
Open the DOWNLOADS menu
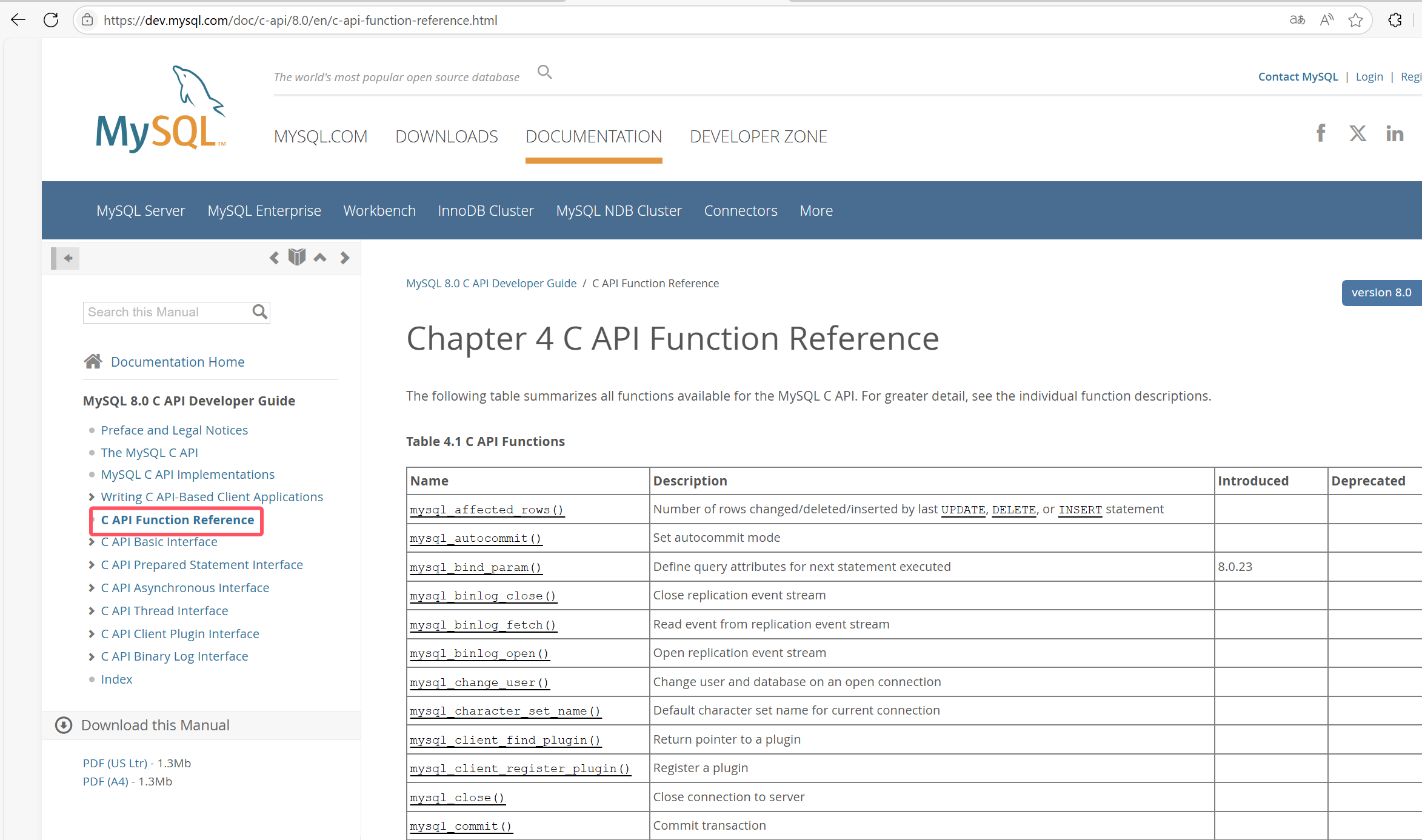coord(447,136)
